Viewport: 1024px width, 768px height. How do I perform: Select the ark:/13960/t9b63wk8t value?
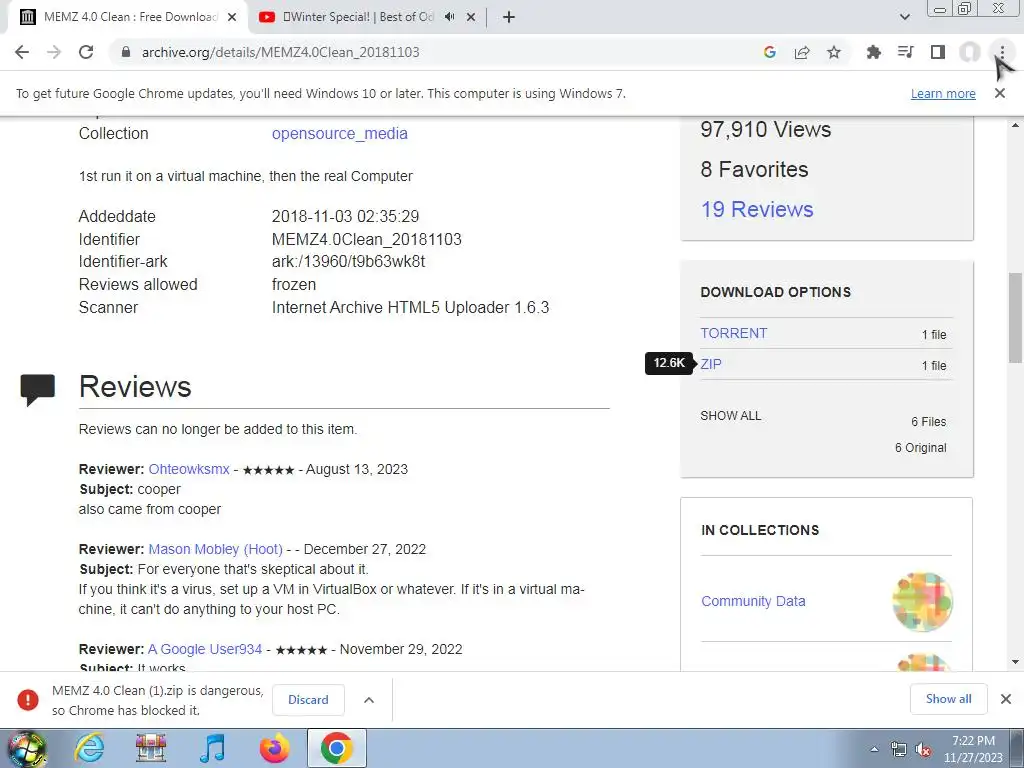(x=348, y=261)
